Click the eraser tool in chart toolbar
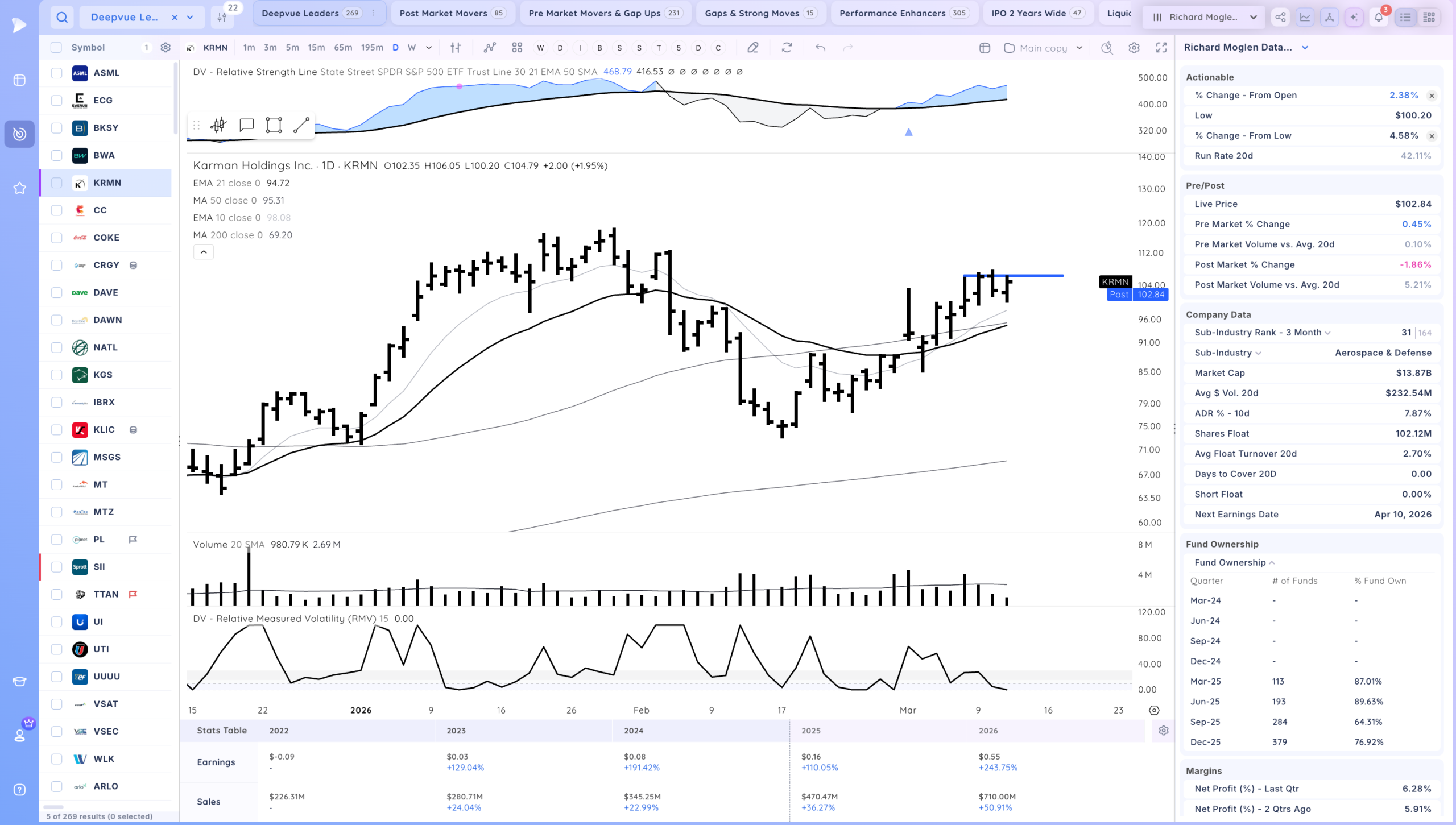 tap(753, 48)
